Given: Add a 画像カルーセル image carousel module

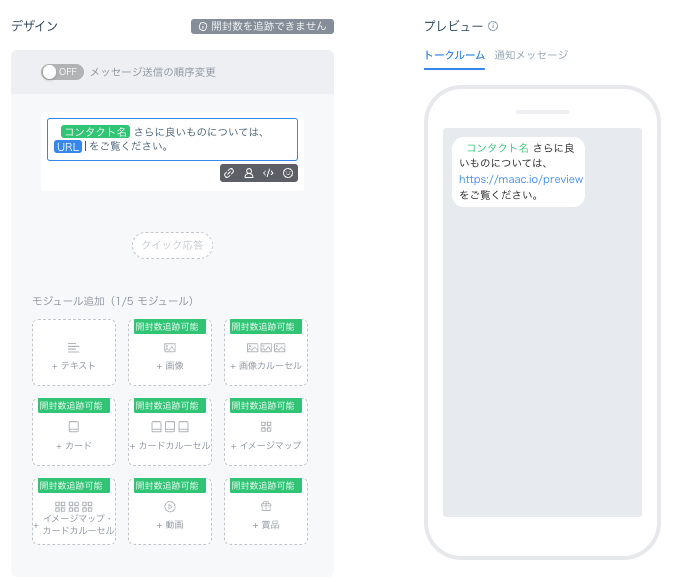Looking at the screenshot, I should coord(266,353).
